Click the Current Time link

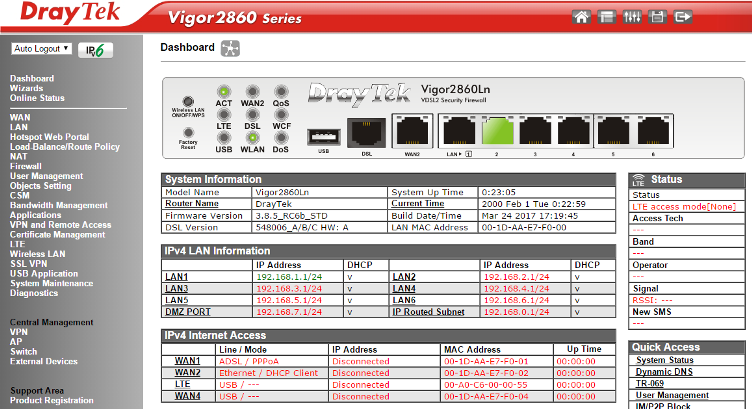[418, 204]
